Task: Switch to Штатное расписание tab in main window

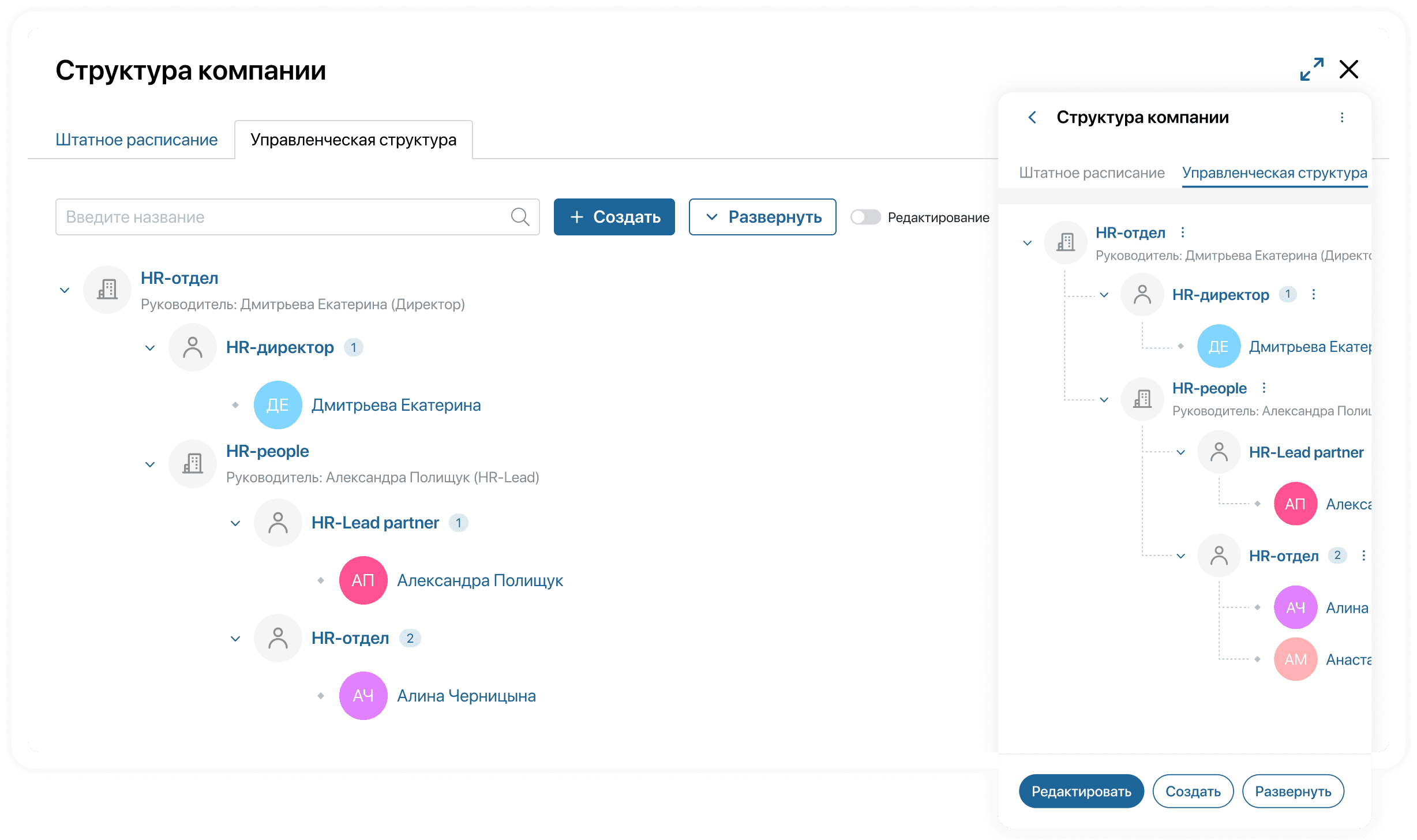Action: click(136, 140)
